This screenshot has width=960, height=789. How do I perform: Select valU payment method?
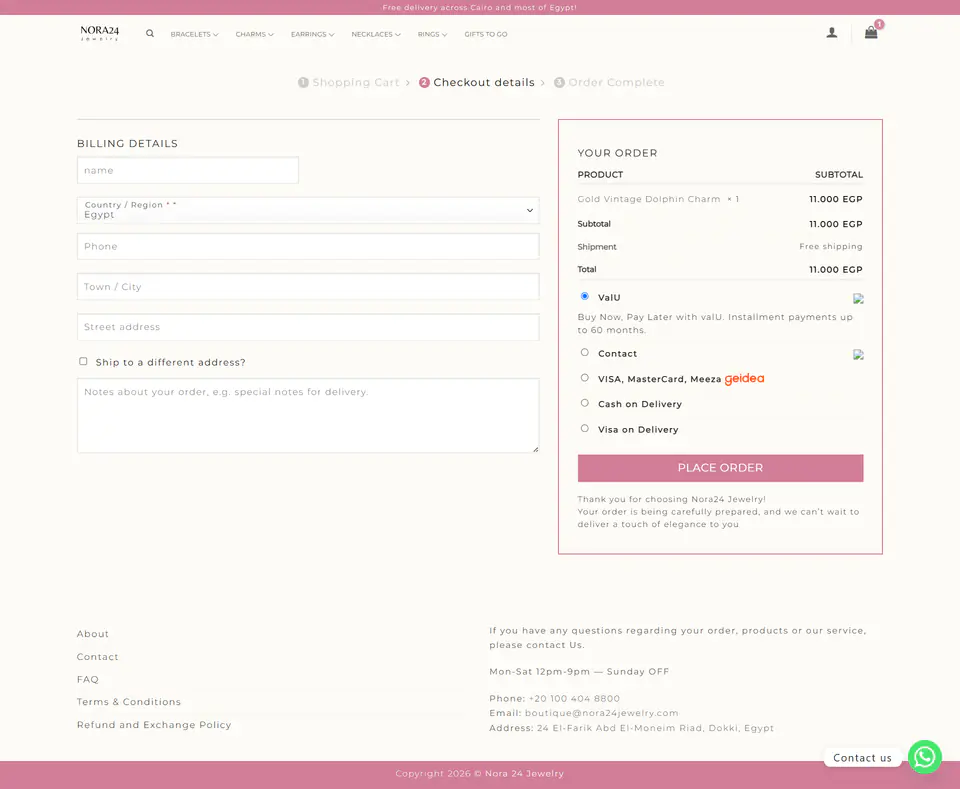tap(585, 296)
